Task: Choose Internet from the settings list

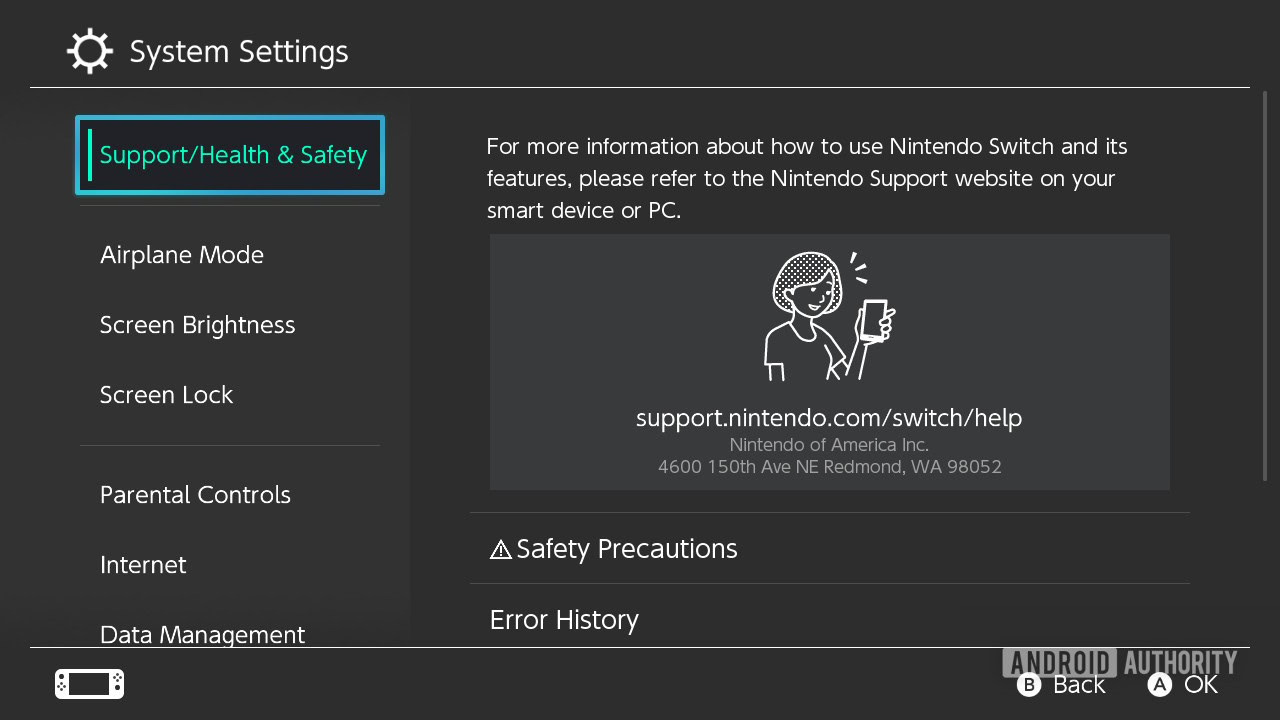Action: [x=143, y=565]
